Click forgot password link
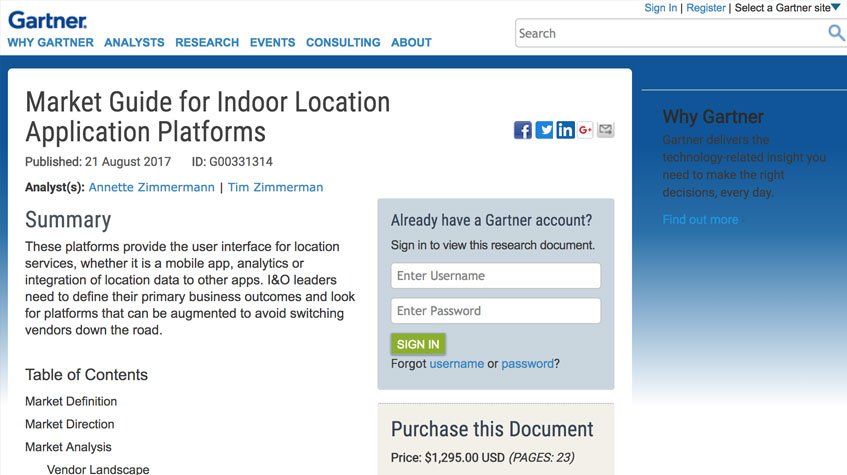The image size is (847, 475). (528, 364)
